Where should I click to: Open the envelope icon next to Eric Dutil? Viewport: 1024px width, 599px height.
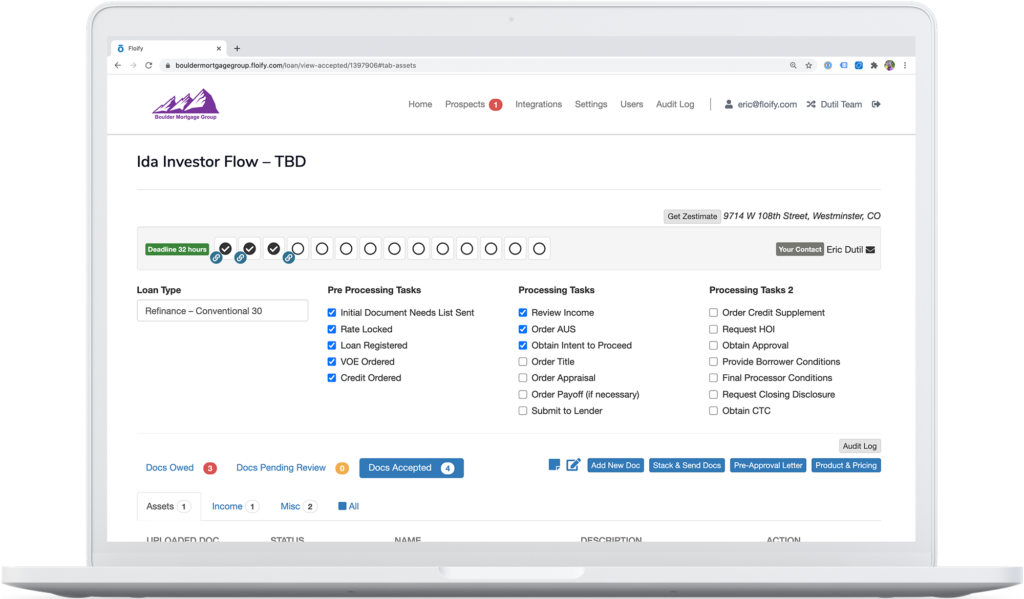(869, 248)
